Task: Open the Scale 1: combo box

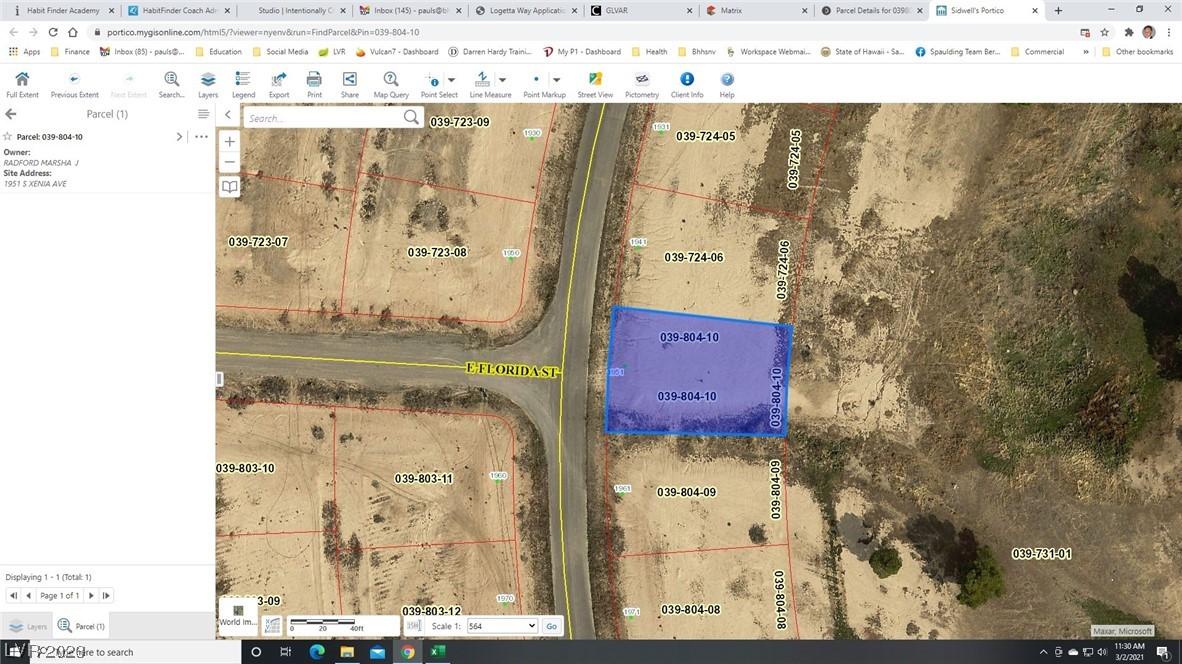Action: pyautogui.click(x=501, y=626)
